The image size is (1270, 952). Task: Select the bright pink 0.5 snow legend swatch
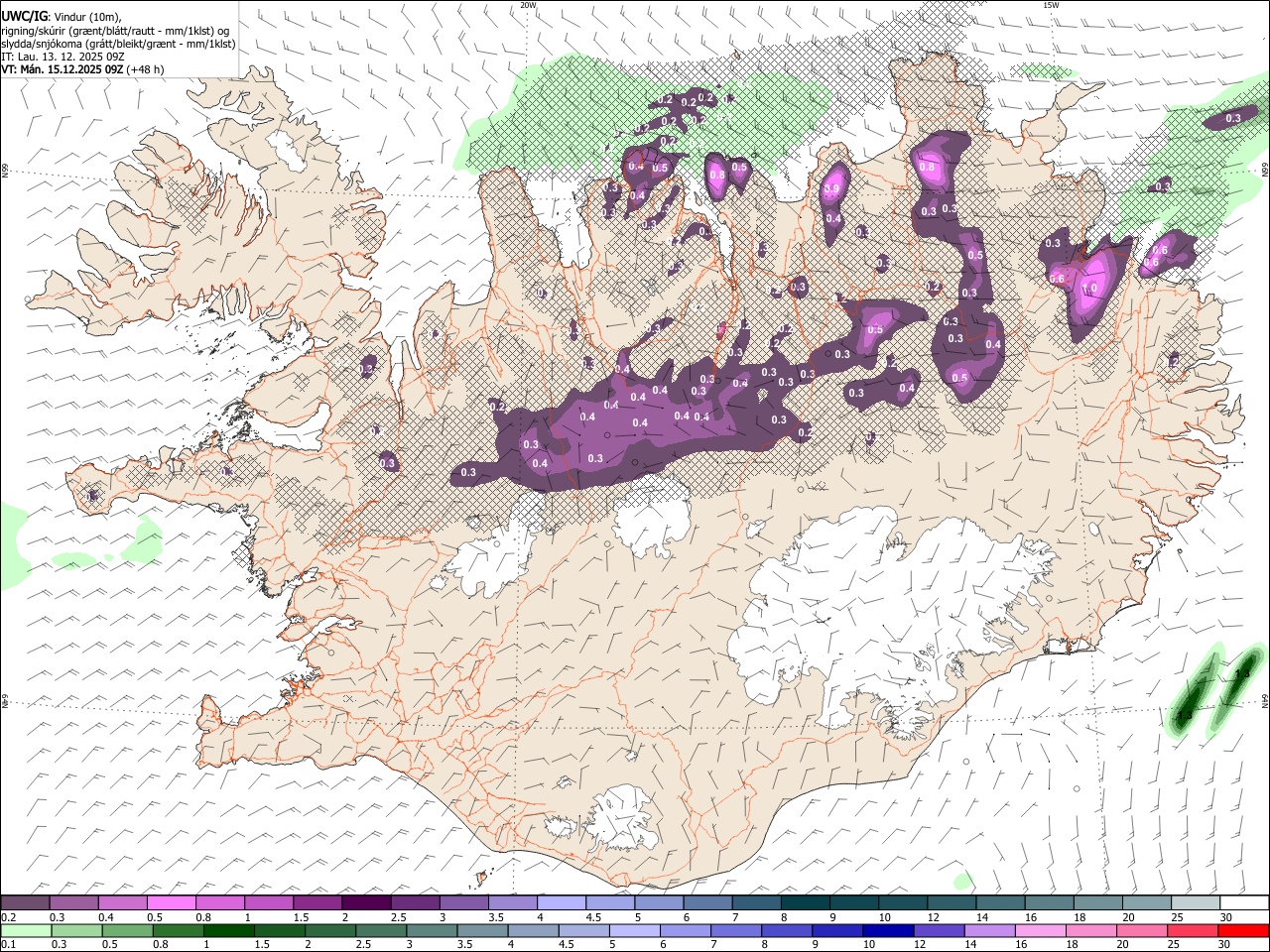(171, 903)
